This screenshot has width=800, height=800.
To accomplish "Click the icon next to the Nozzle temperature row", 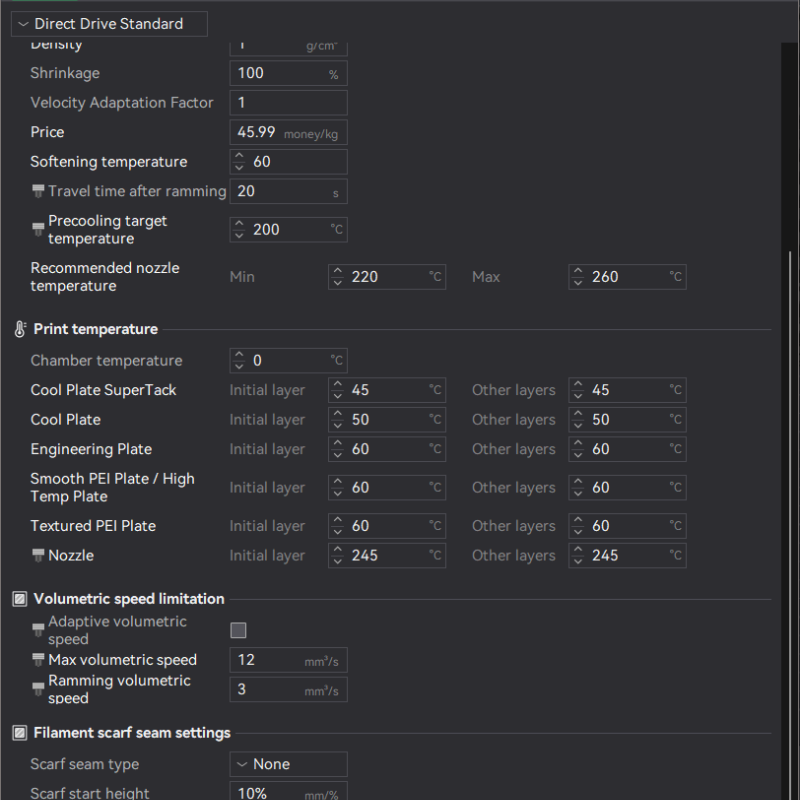I will 39,556.
